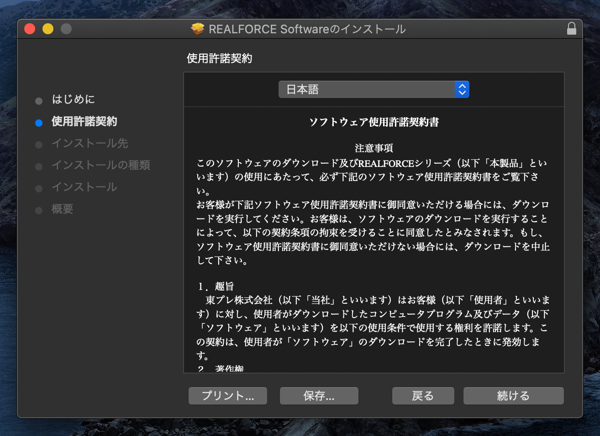Click the window title REALFORCE Softwareのインストール
Screen dimensions: 600x436
pos(307,29)
